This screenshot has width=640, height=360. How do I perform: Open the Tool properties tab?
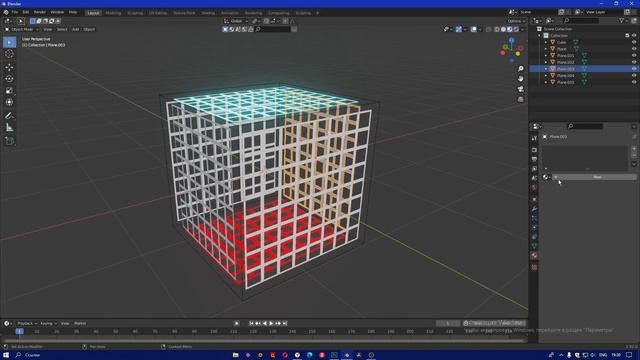[534, 139]
